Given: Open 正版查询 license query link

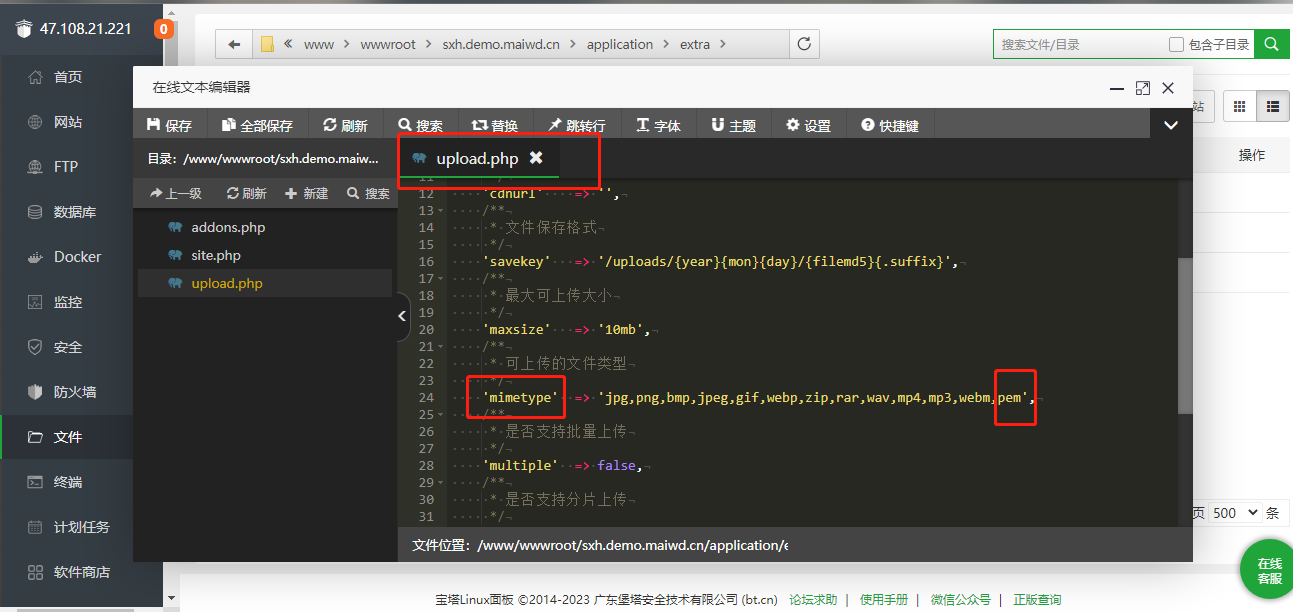Looking at the screenshot, I should [x=1037, y=599].
